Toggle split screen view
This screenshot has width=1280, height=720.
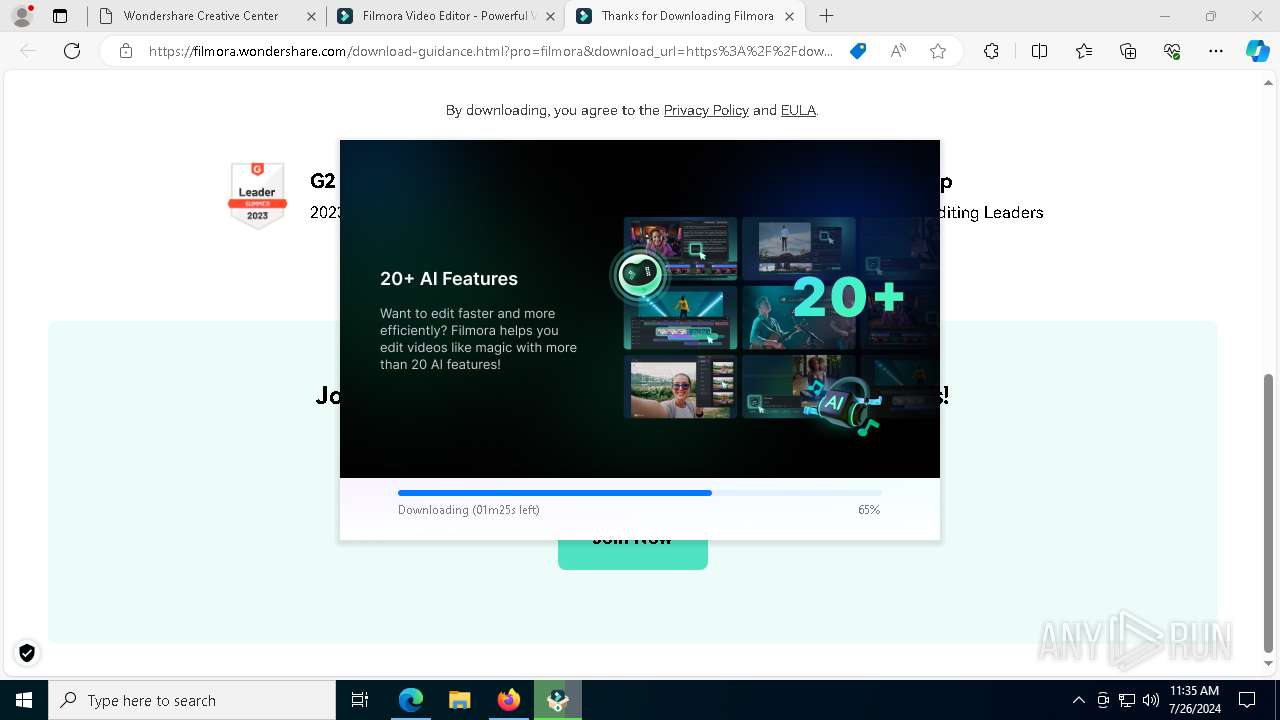[x=1039, y=51]
